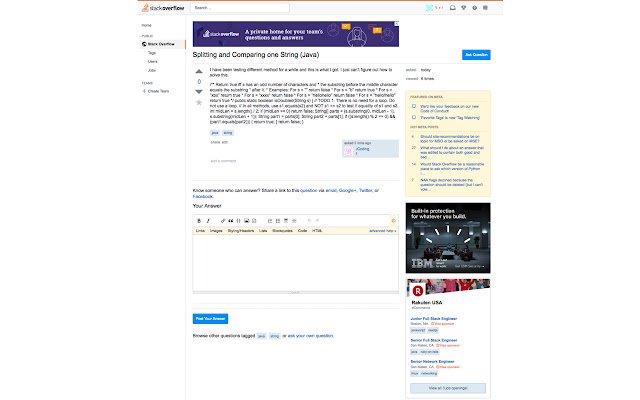Grab the answer editor's bottom resize handle
Viewport: 640px width, 400px height.
coord(296,292)
